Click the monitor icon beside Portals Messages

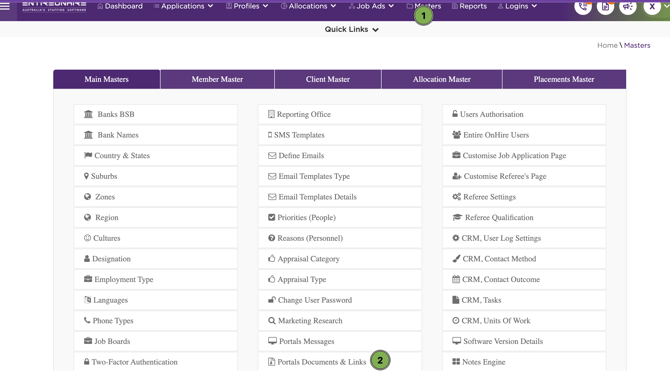pos(272,341)
